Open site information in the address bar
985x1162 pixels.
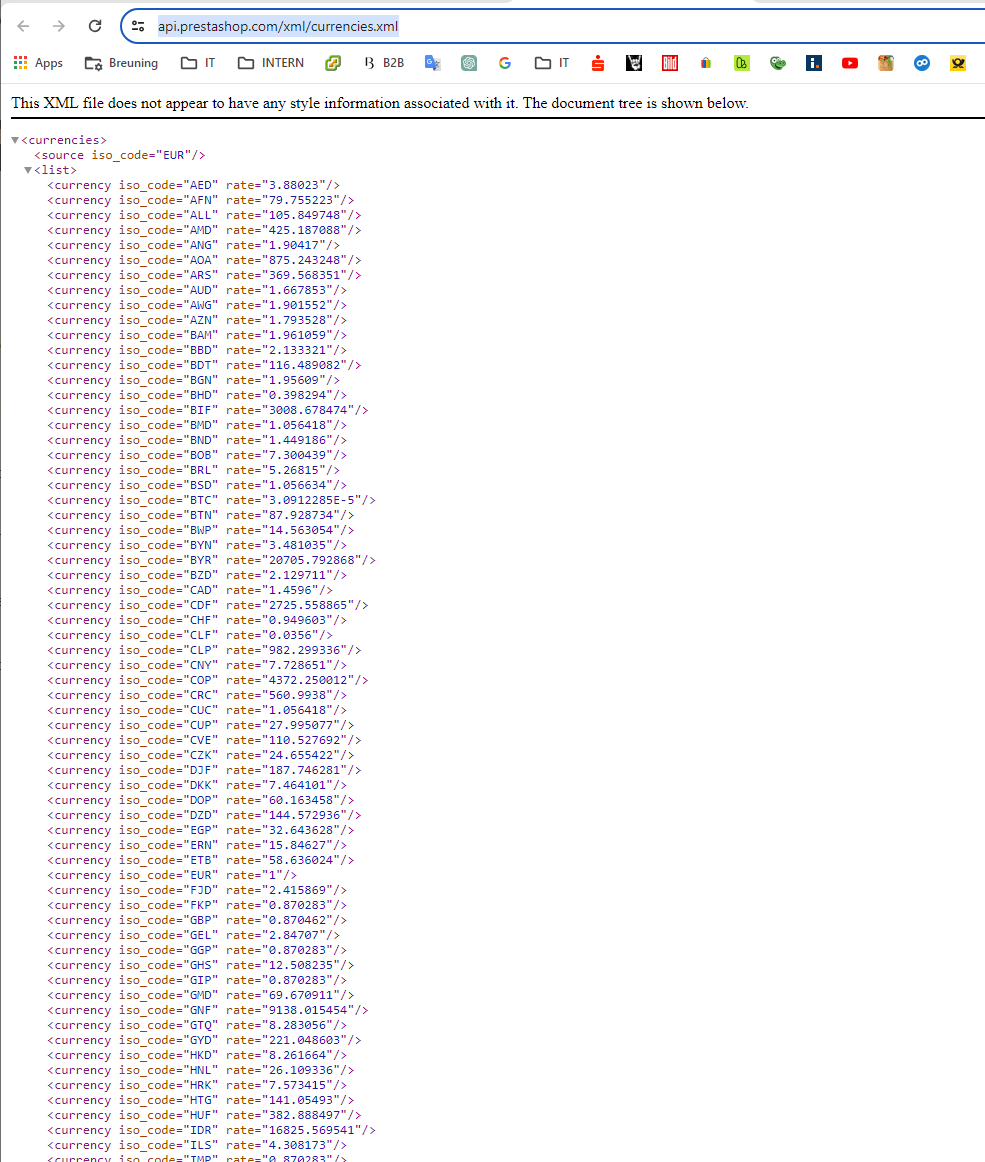(x=136, y=26)
